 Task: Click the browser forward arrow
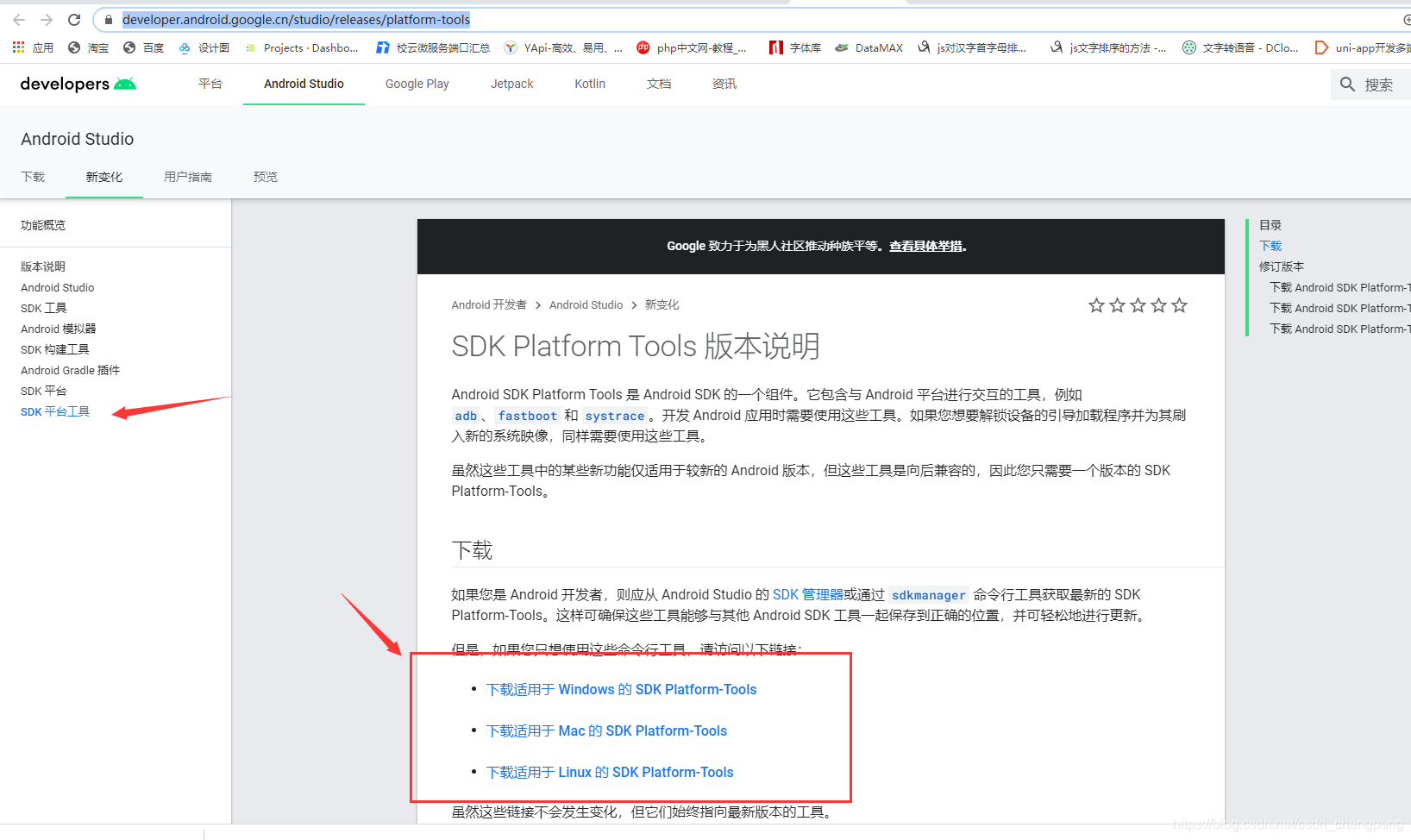(x=47, y=20)
